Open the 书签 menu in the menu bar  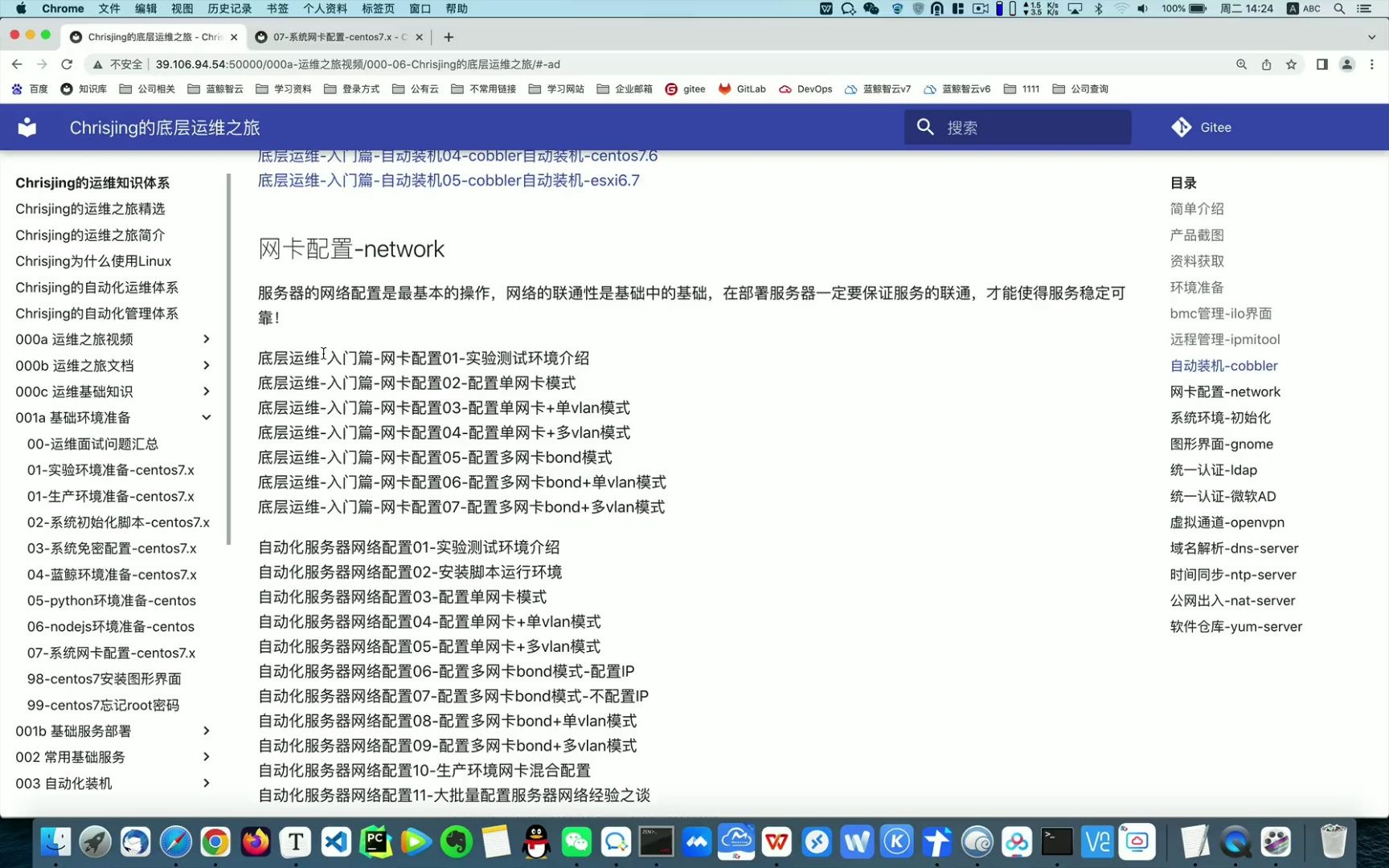tap(277, 8)
